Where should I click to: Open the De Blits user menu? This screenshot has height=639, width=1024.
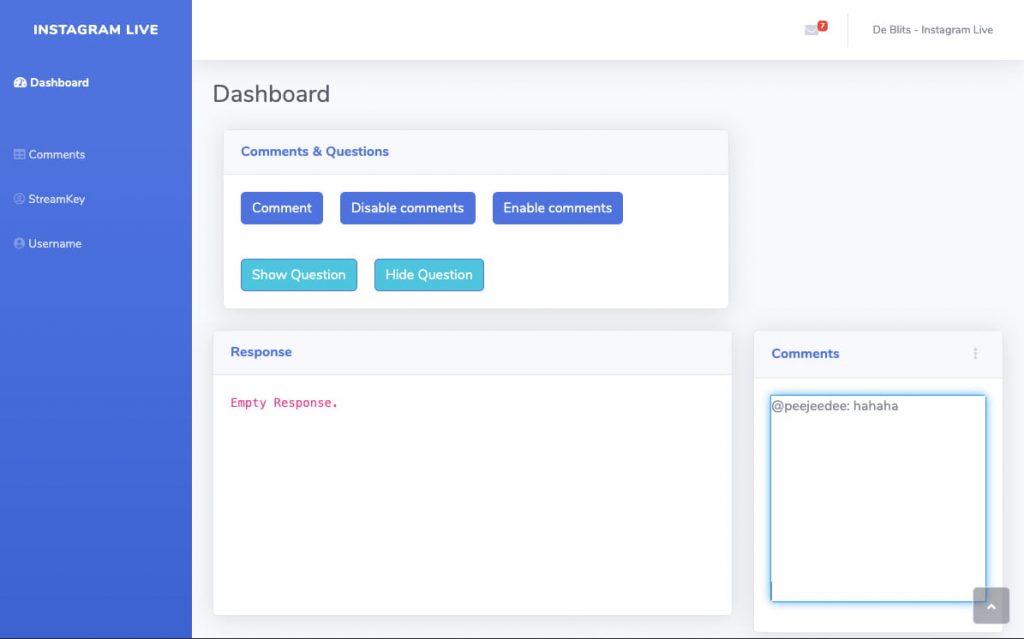tap(932, 30)
